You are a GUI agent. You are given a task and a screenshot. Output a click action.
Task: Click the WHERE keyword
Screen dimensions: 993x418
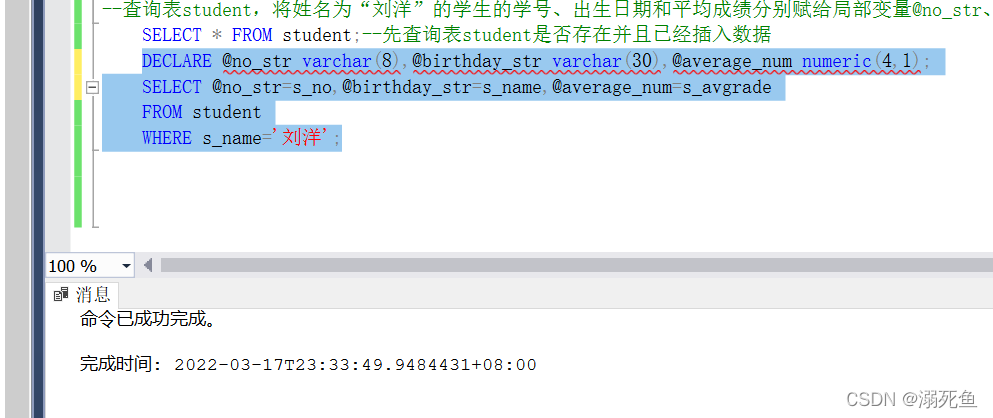(167, 138)
